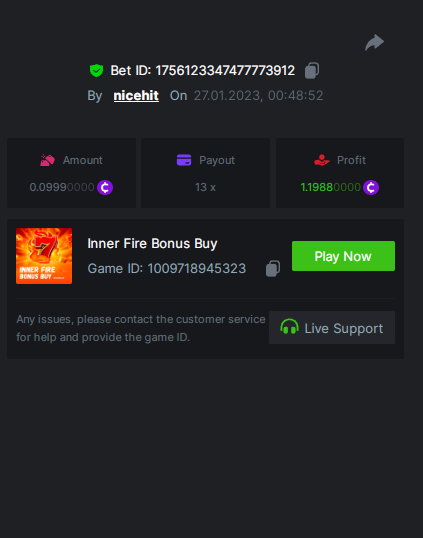Click the purple Payout card icon
The width and height of the screenshot is (423, 538).
pos(184,160)
